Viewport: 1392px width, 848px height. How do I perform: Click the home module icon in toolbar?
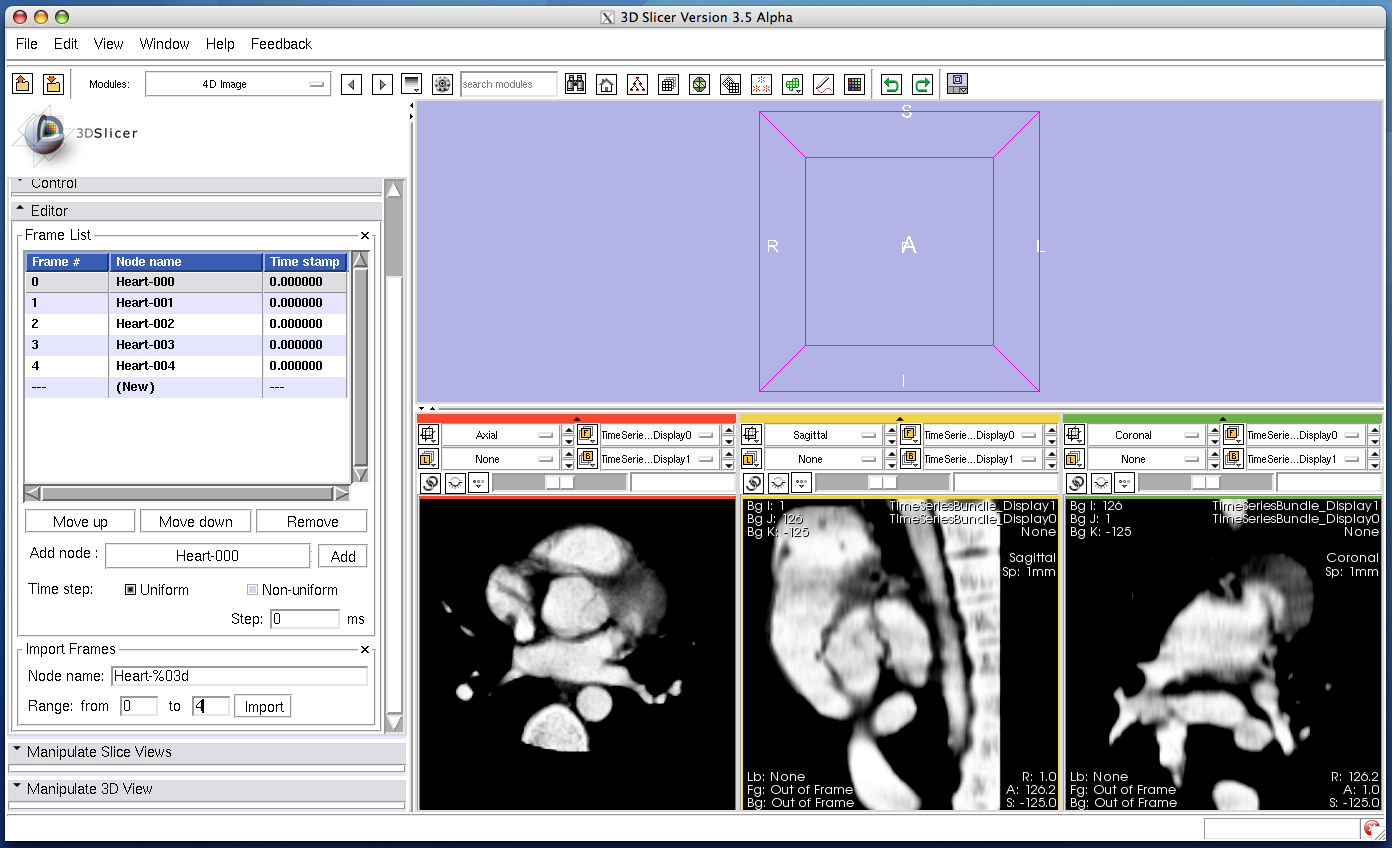[x=606, y=85]
